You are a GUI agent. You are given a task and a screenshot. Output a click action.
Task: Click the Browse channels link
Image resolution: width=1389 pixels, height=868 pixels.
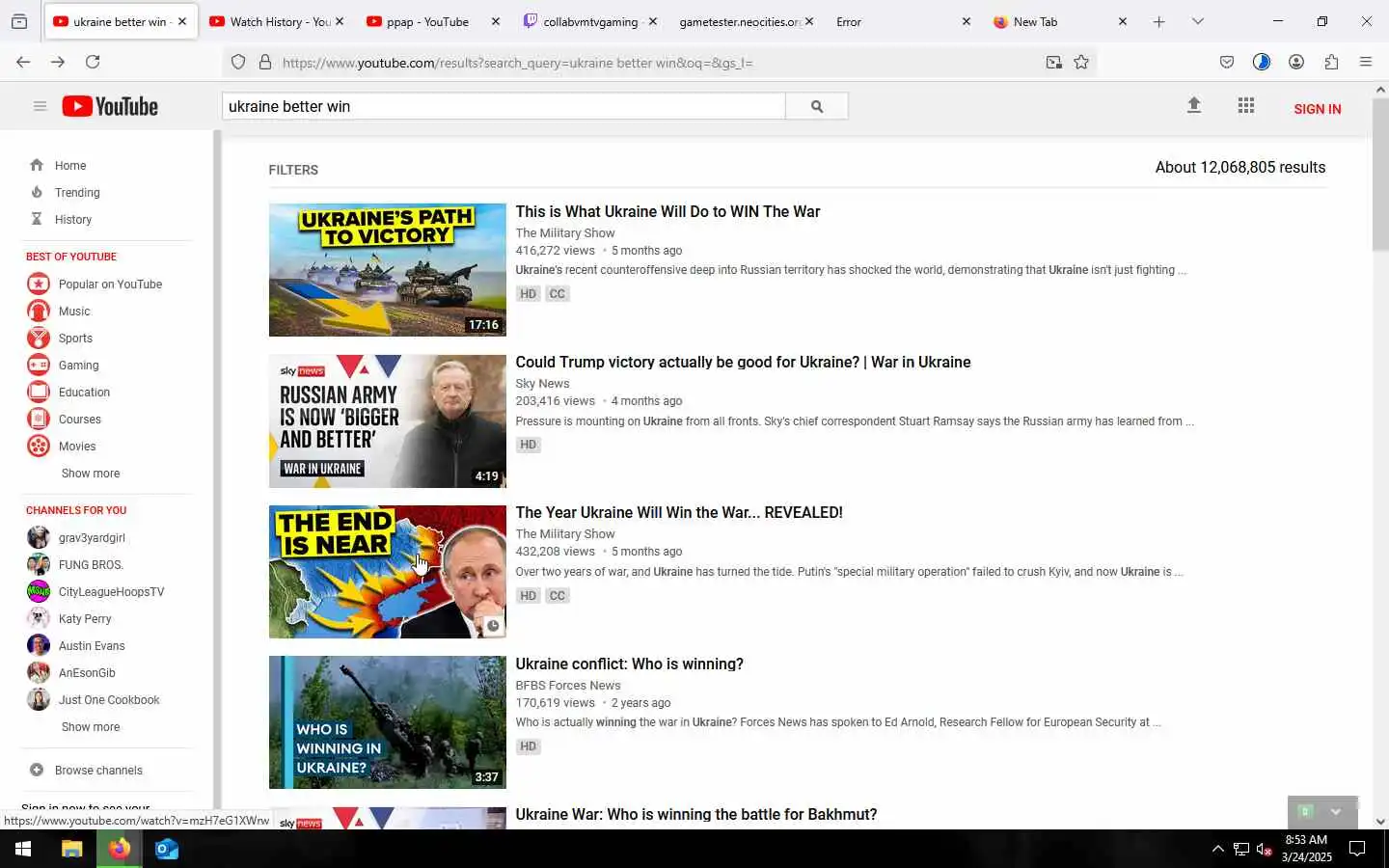[98, 770]
